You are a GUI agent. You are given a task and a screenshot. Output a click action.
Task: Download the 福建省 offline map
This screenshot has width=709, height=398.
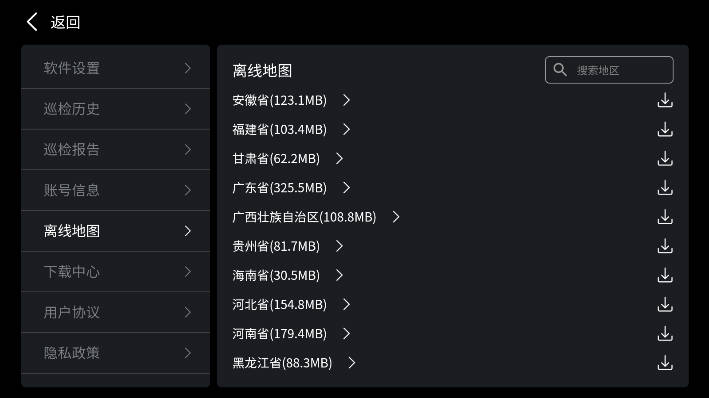(x=665, y=130)
